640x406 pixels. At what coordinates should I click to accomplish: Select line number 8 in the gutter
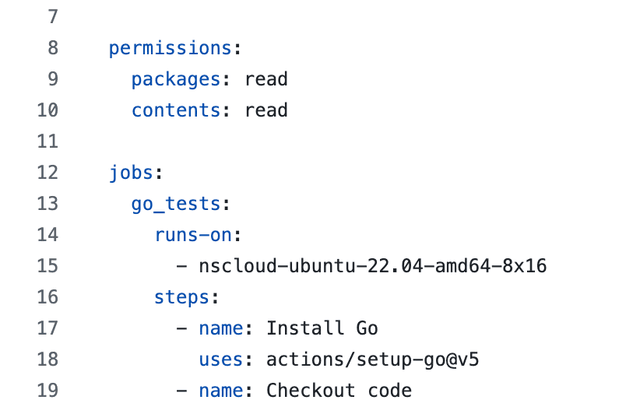tap(52, 48)
